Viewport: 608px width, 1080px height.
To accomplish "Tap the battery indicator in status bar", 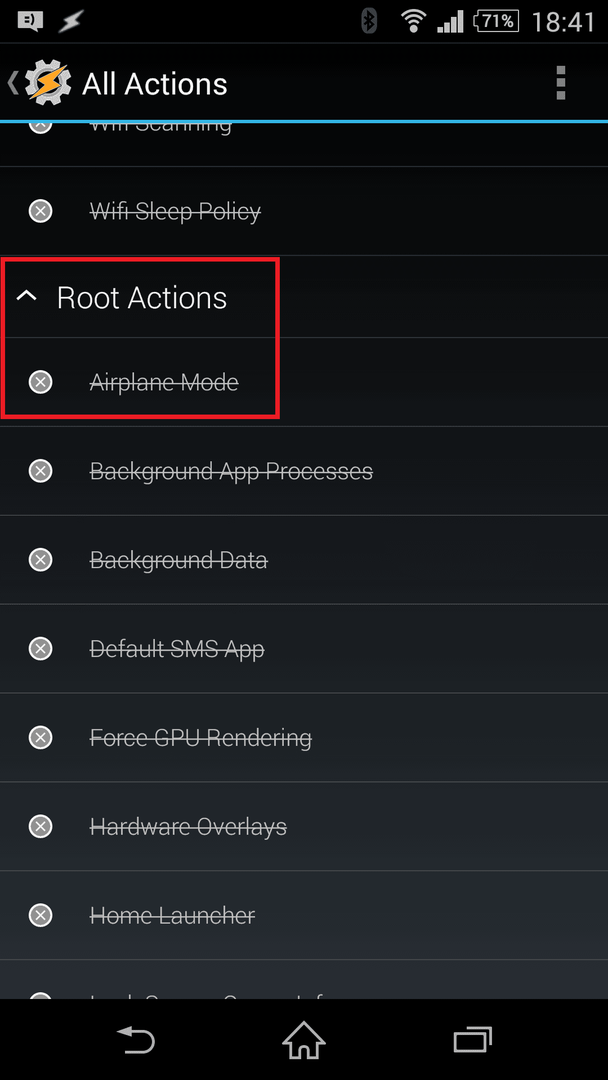I will click(x=495, y=21).
